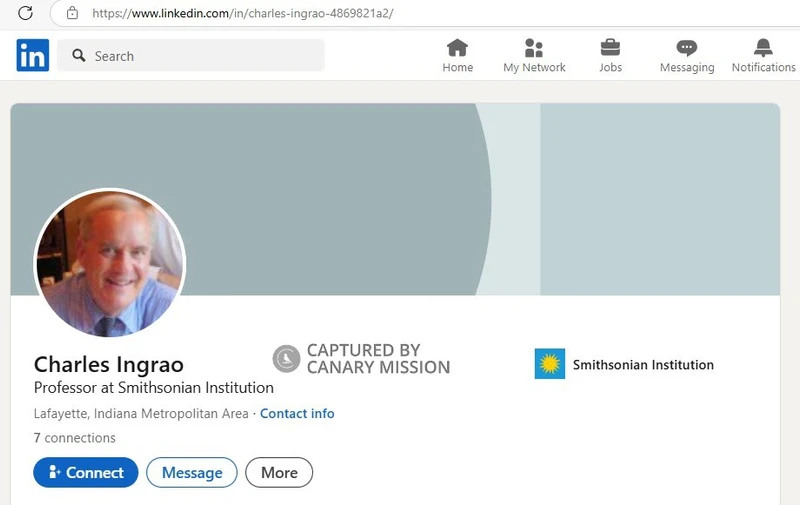Reload the page with browser refresh

coord(26,13)
